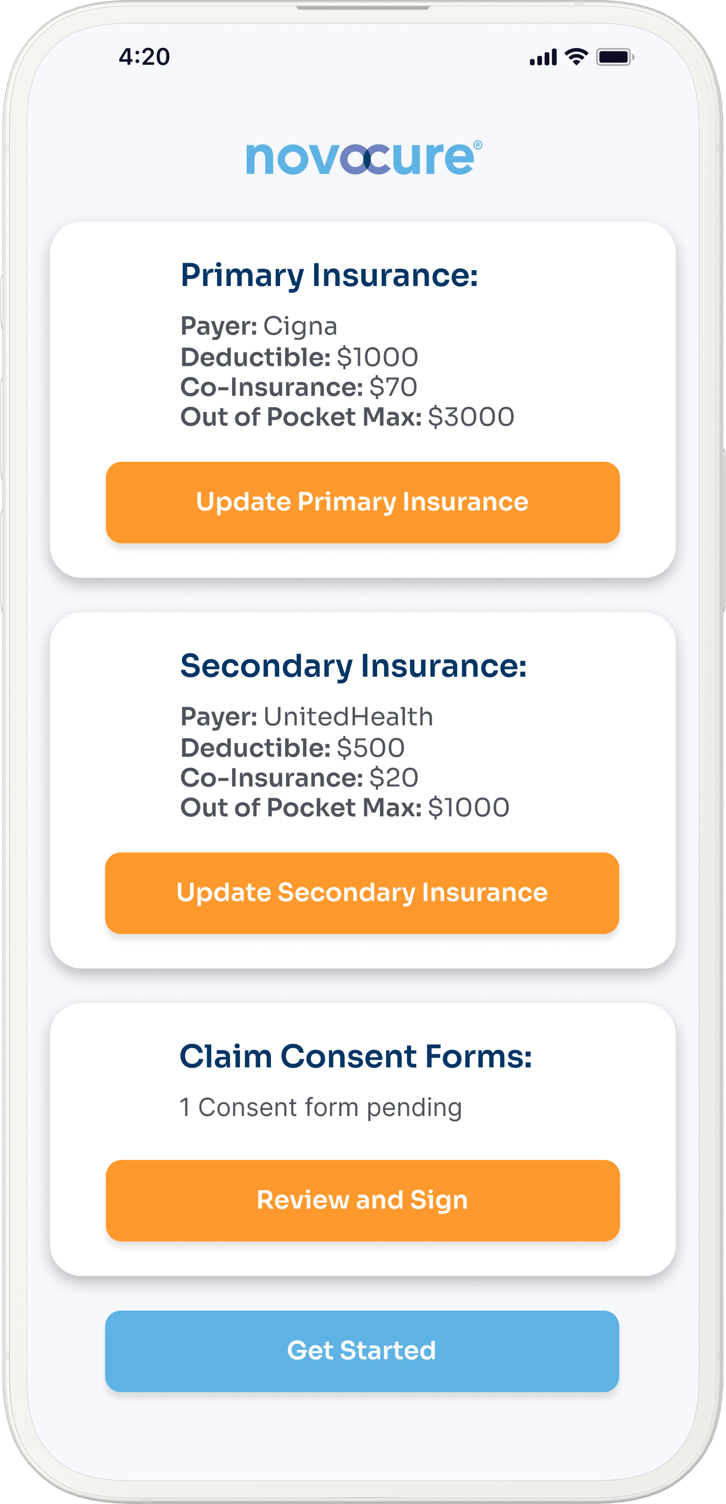This screenshot has height=1504, width=726.
Task: Tap the Novocure logo
Action: (x=363, y=158)
